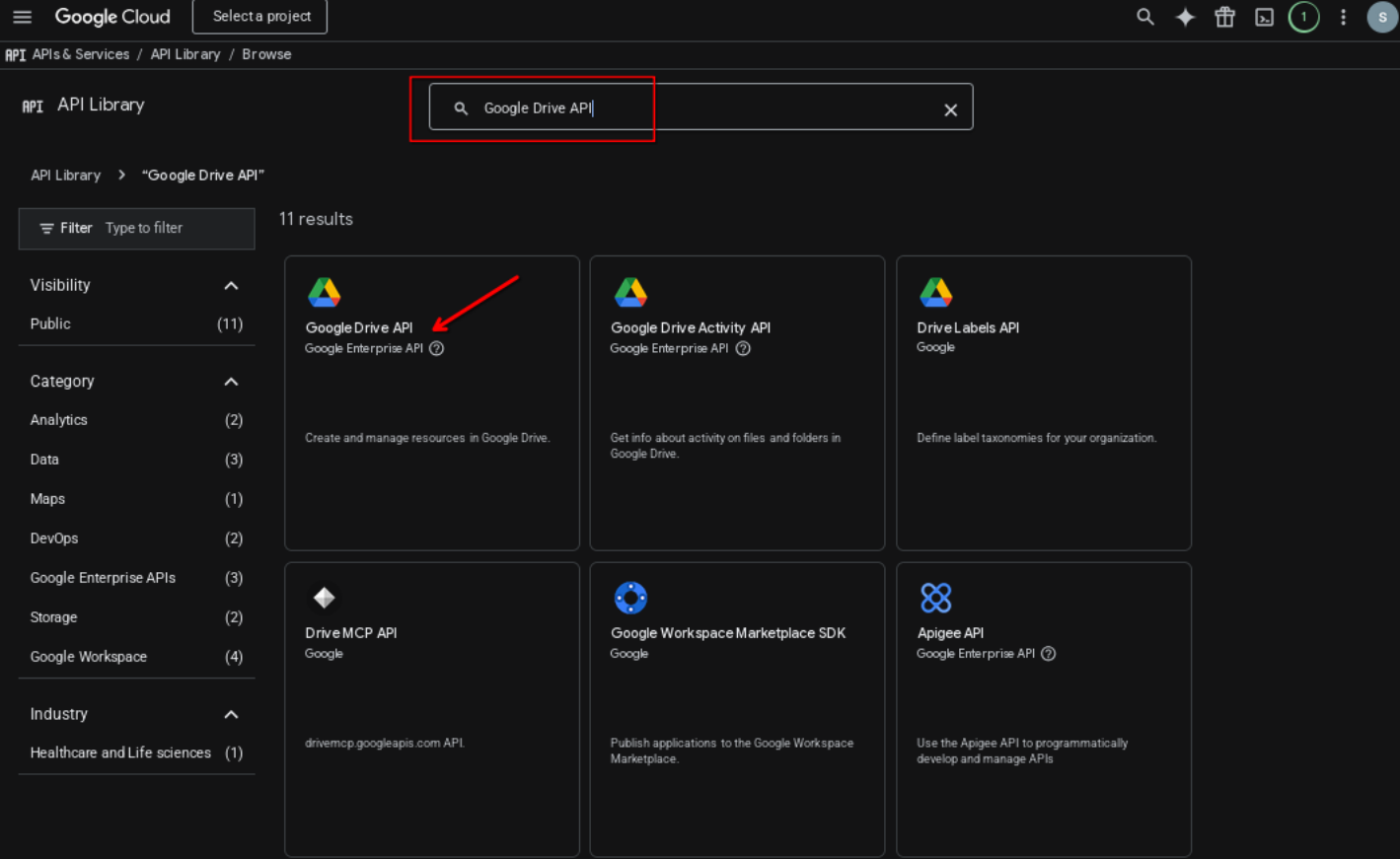Click the API icon in the breadcrumb bar
The image size is (1400, 859).
point(15,55)
